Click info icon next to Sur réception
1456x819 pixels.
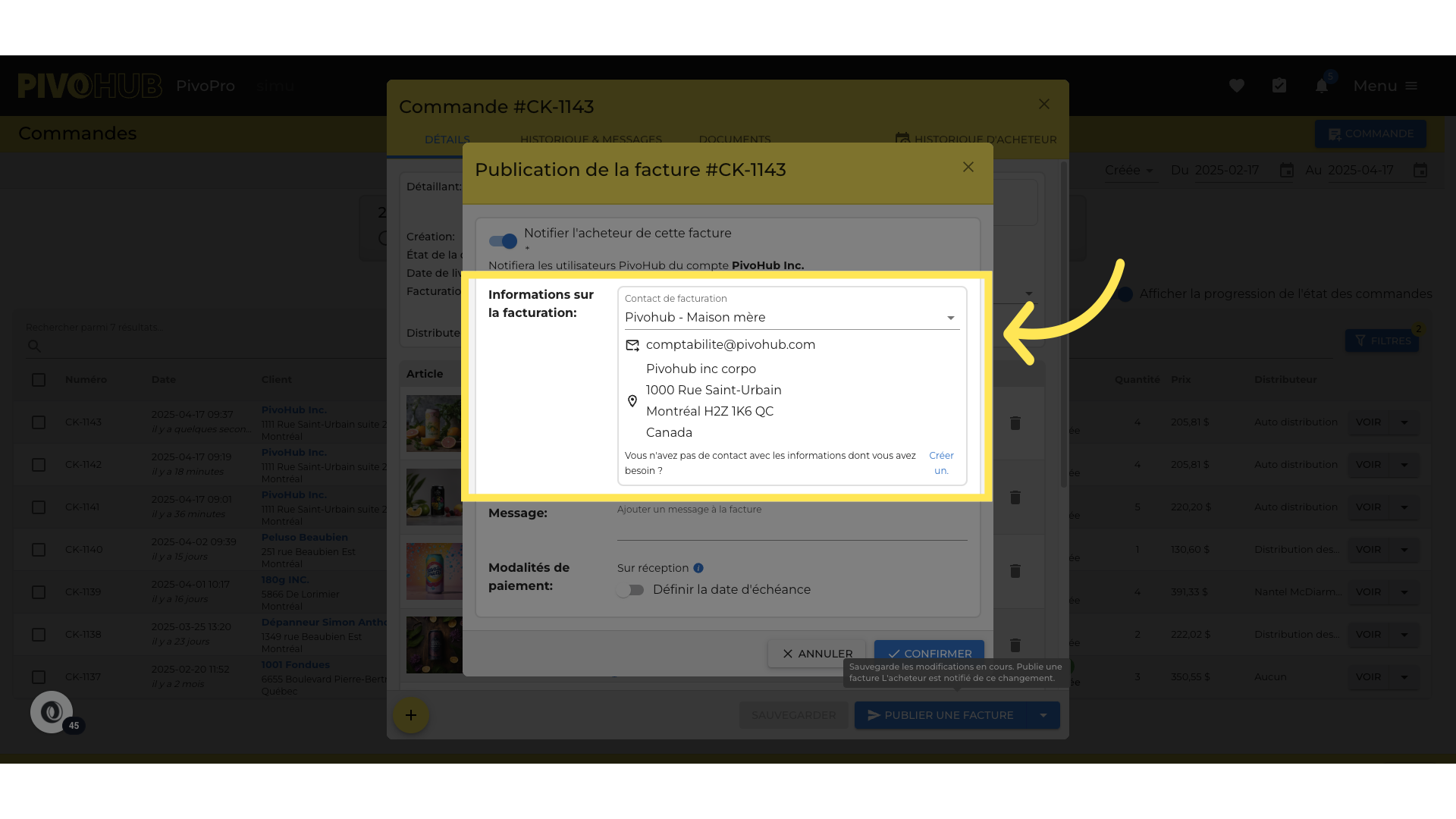(x=698, y=568)
